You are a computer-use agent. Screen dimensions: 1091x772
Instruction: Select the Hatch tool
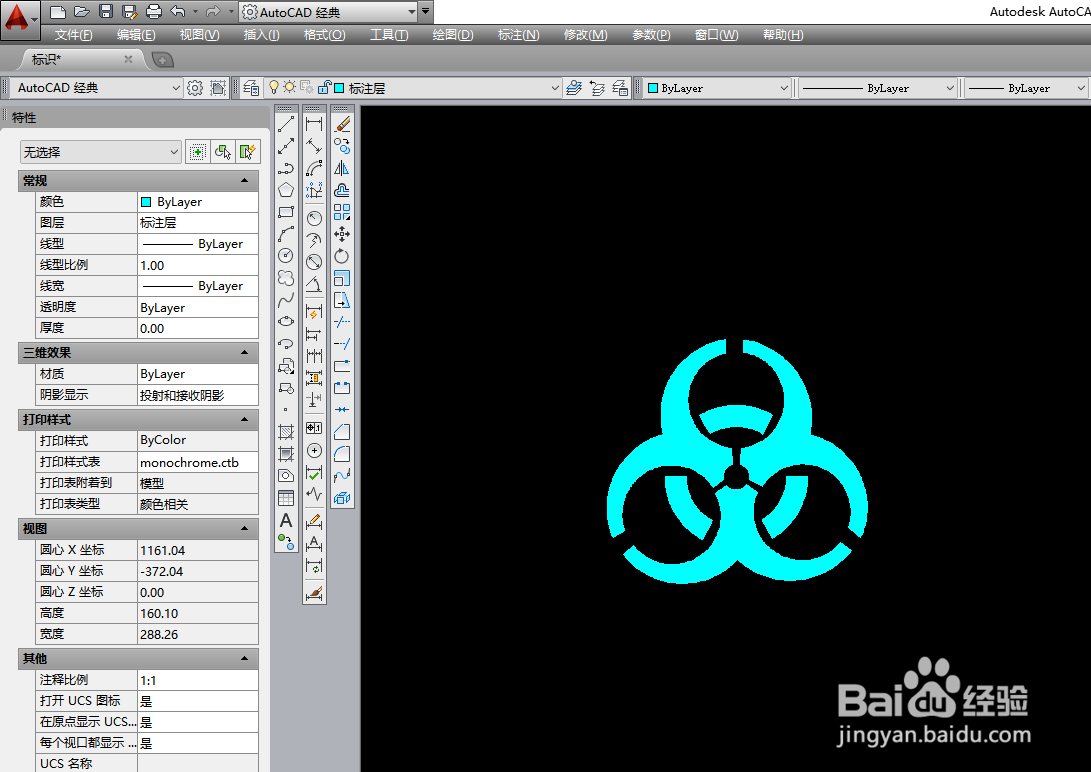(286, 432)
